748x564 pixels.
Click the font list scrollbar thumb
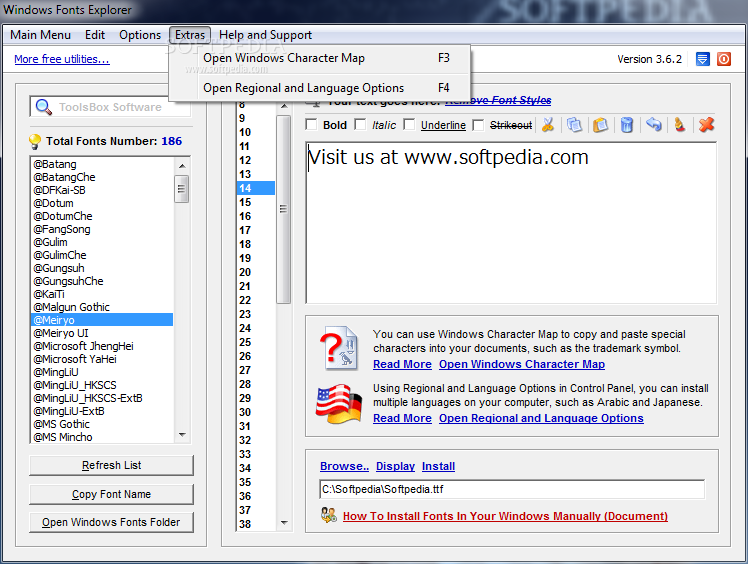click(x=182, y=189)
